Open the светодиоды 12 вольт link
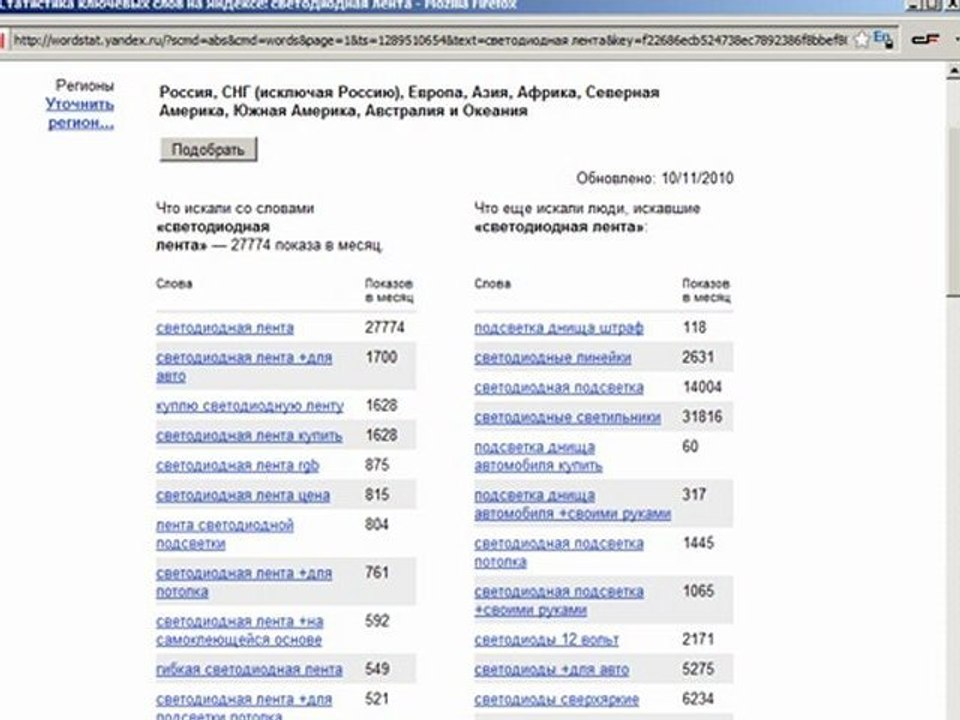 tap(546, 640)
